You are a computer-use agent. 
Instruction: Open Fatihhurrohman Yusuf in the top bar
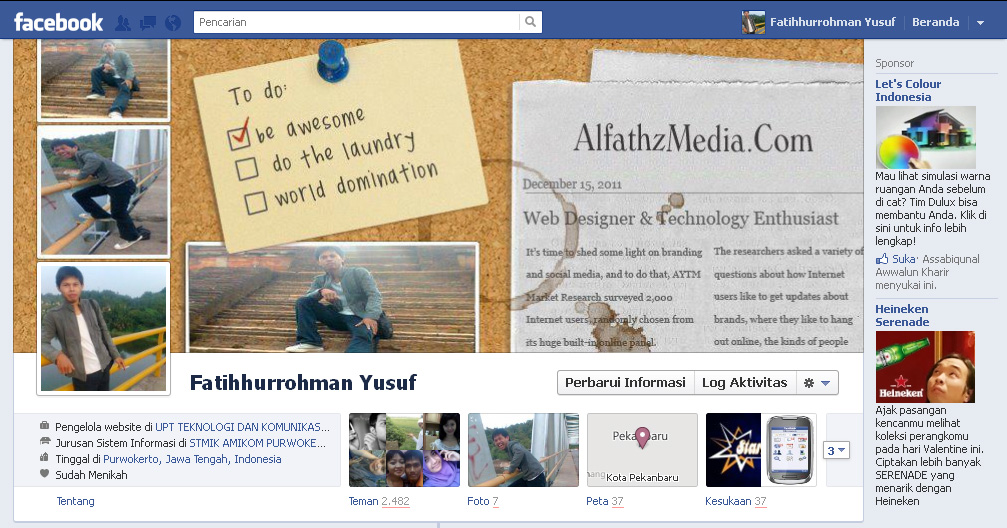(832, 22)
